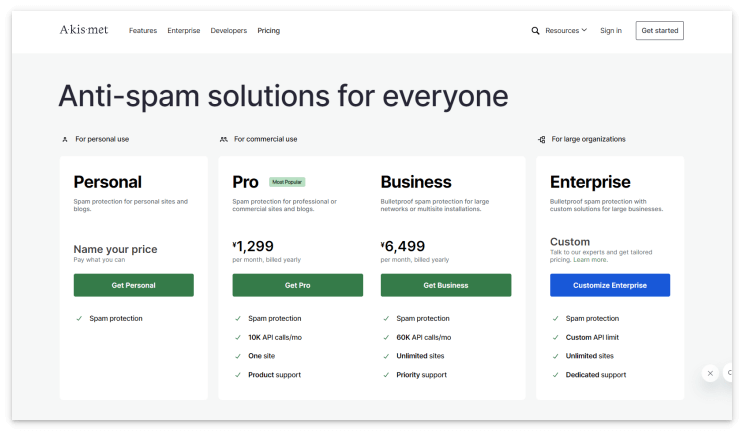Follow the Learn more link
744x433 pixels.
590,260
